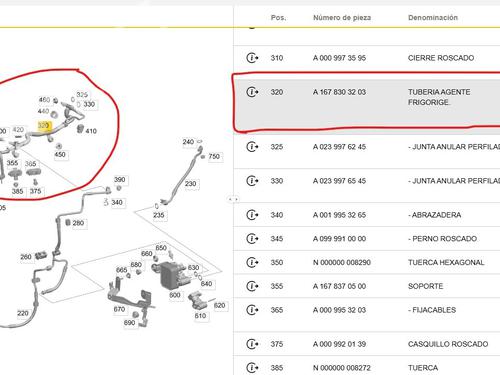Click callout 235 in the diagram

(159, 215)
